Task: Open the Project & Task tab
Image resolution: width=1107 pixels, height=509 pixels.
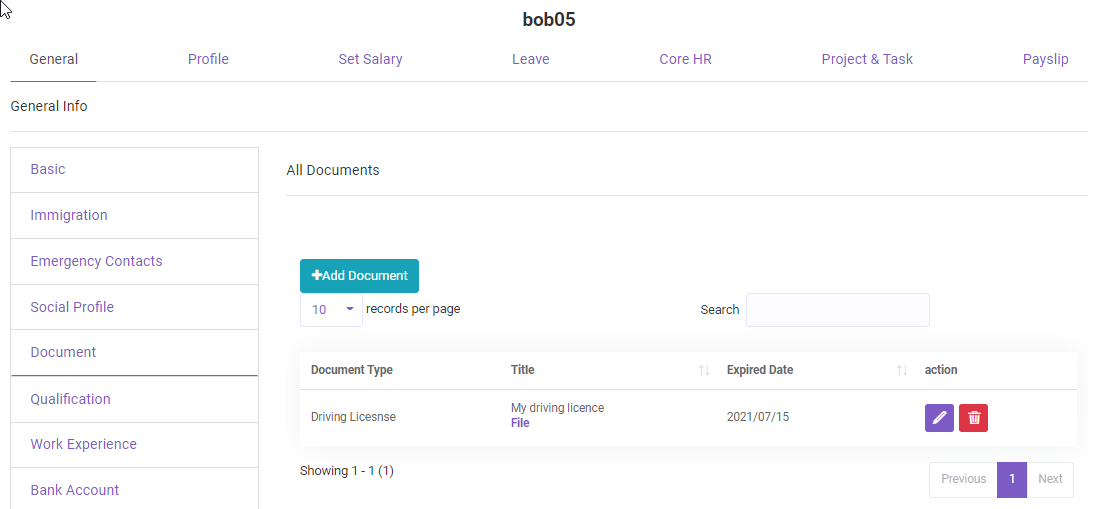Action: point(867,59)
